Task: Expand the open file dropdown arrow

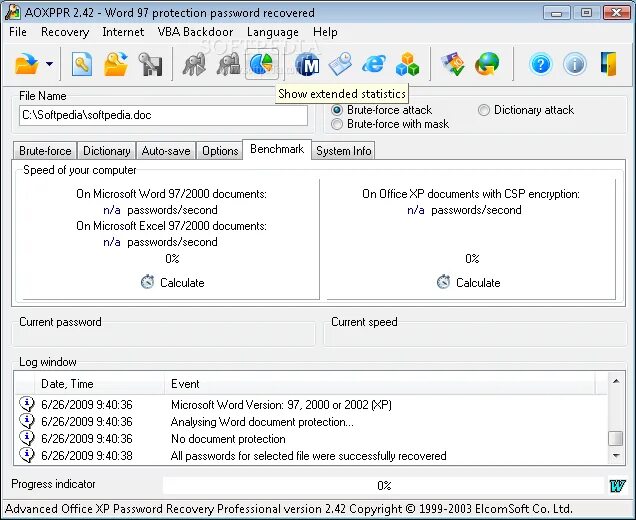Action: click(49, 64)
